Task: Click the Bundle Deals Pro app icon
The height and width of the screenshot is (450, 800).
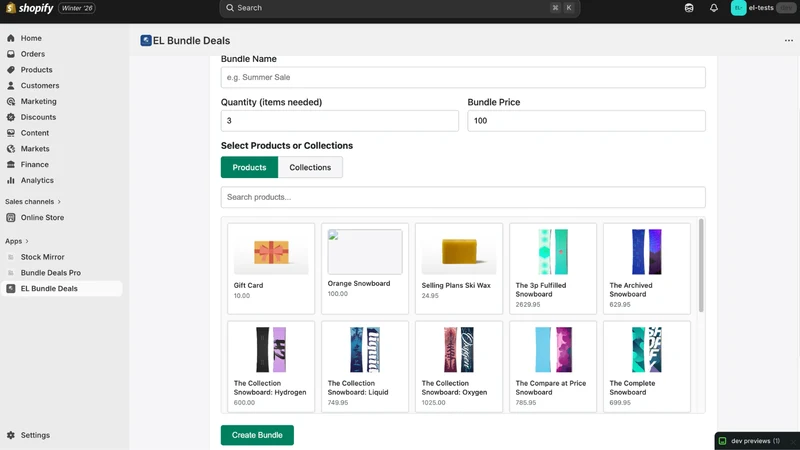Action: [x=11, y=273]
